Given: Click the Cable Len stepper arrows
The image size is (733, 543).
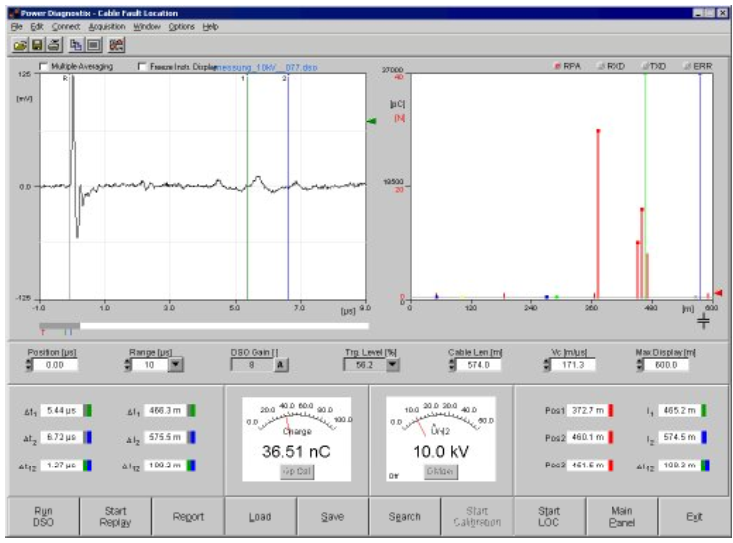Looking at the screenshot, I should click(x=452, y=365).
